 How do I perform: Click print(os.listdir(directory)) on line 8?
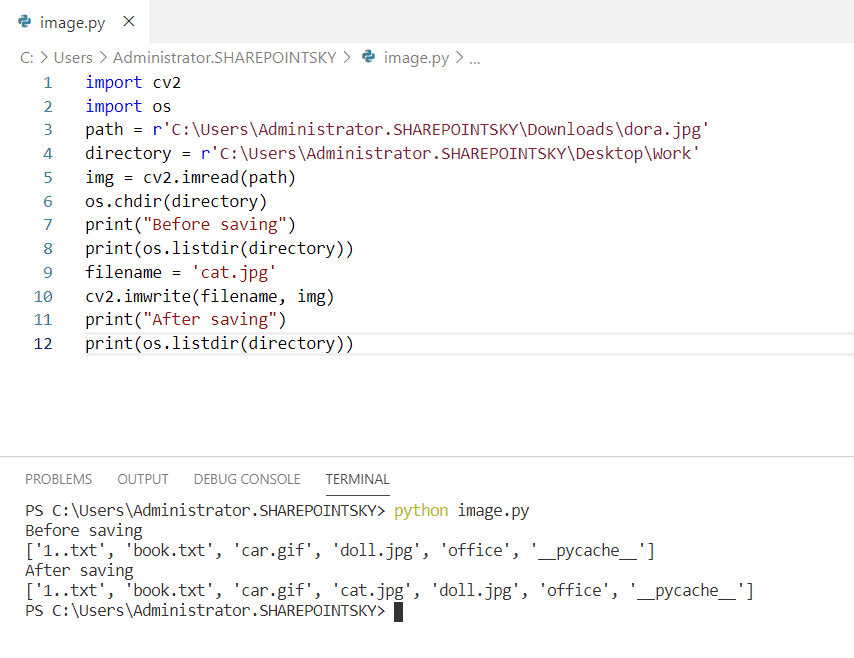pyautogui.click(x=219, y=249)
